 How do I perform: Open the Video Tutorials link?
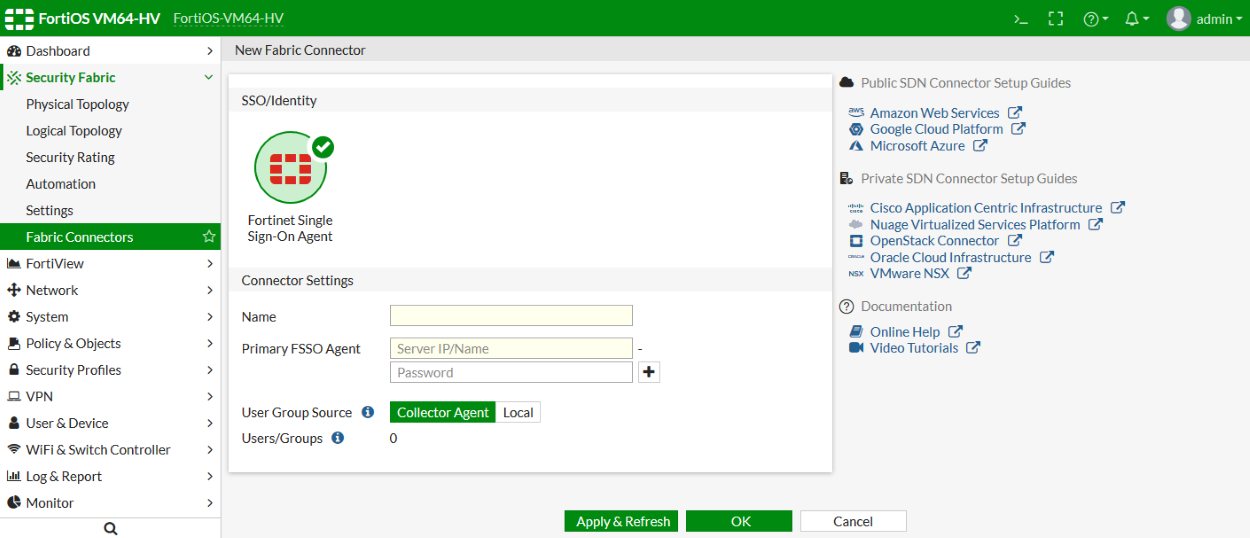click(914, 348)
